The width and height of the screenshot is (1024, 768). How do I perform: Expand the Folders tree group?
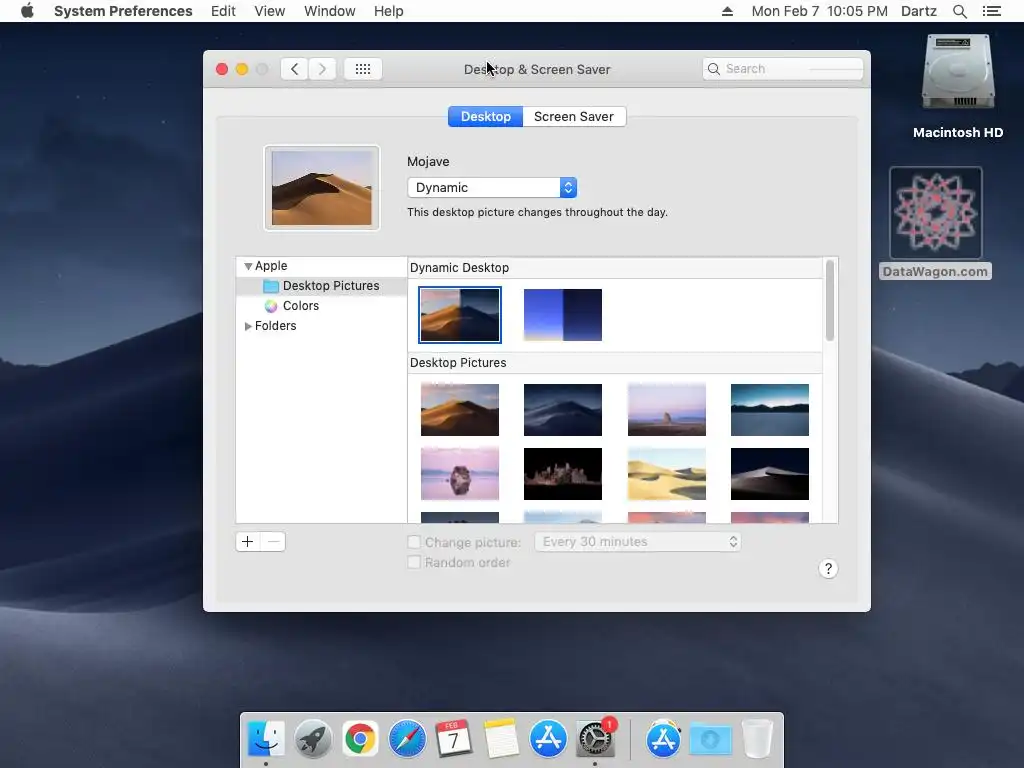(248, 326)
